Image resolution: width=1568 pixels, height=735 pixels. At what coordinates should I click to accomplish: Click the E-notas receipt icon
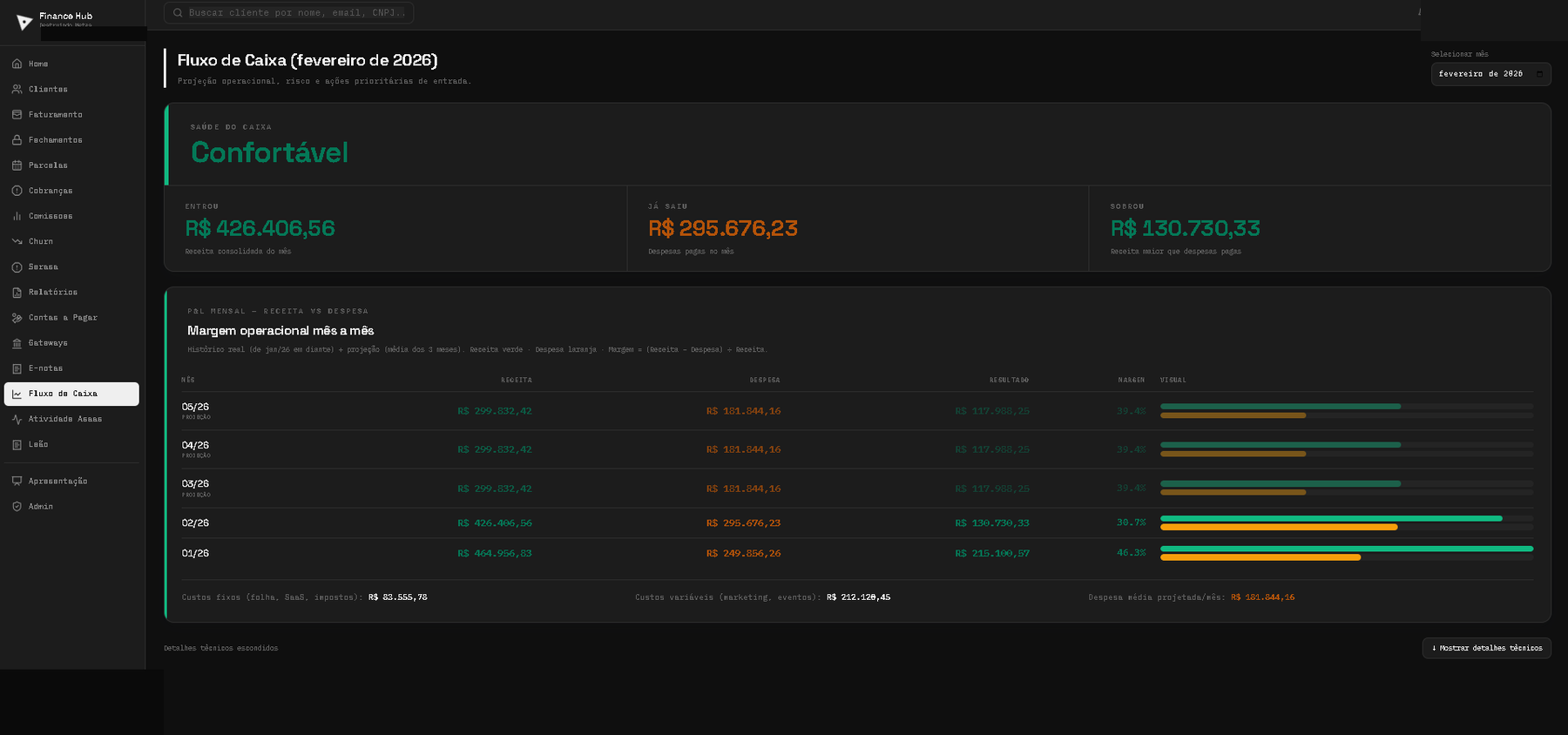17,367
